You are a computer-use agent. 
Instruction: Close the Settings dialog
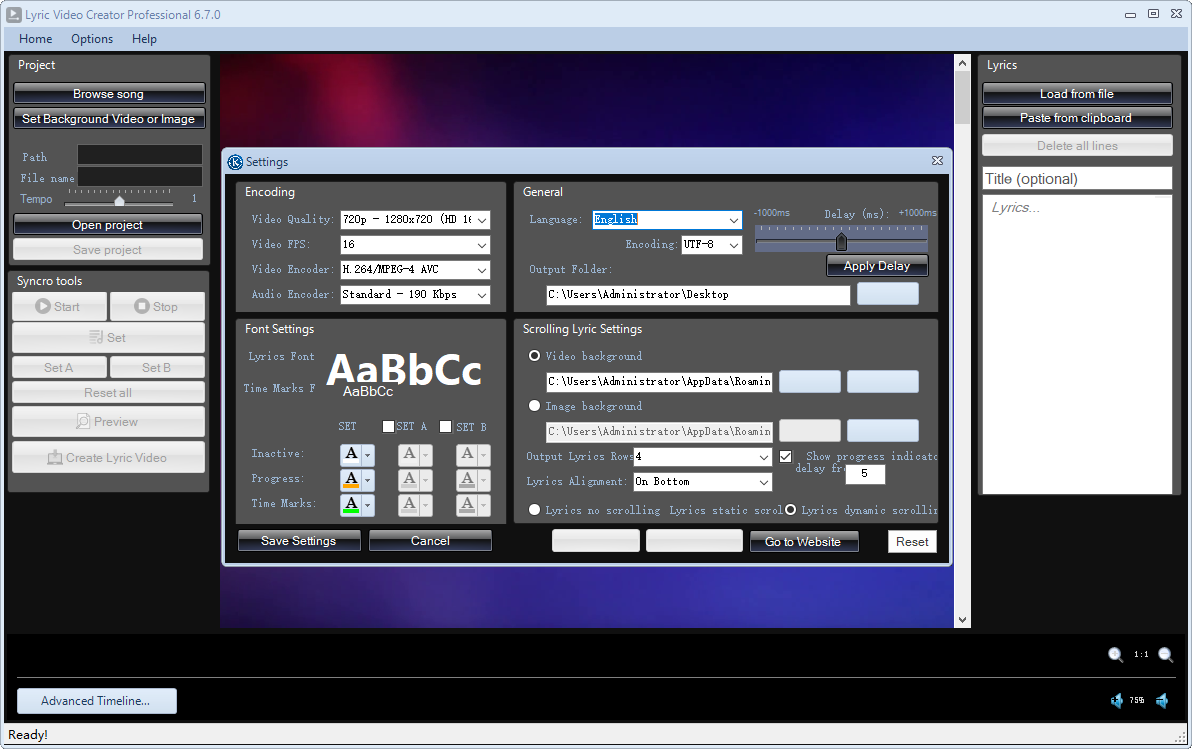pyautogui.click(x=937, y=161)
